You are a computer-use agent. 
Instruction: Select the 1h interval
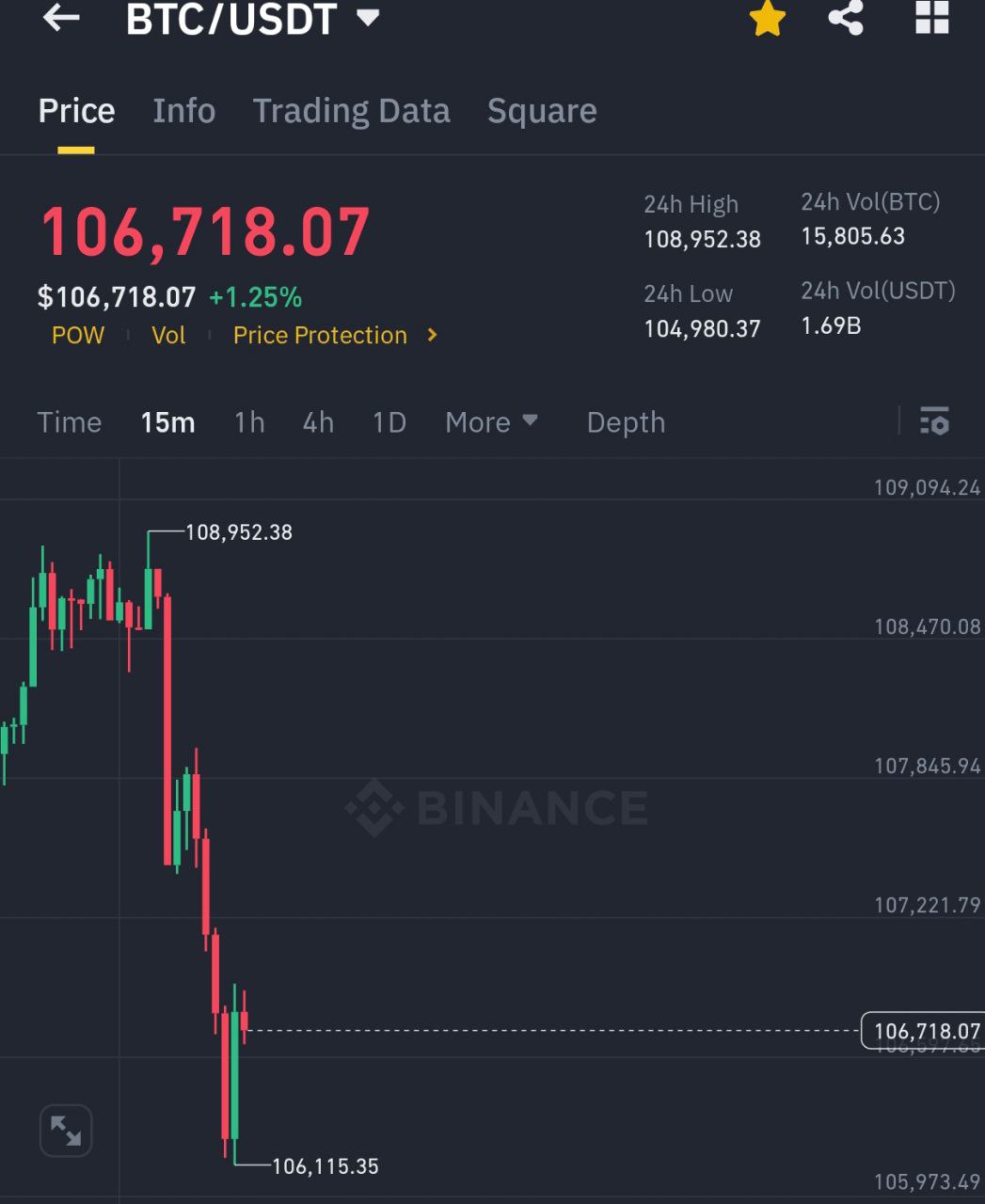coord(249,422)
